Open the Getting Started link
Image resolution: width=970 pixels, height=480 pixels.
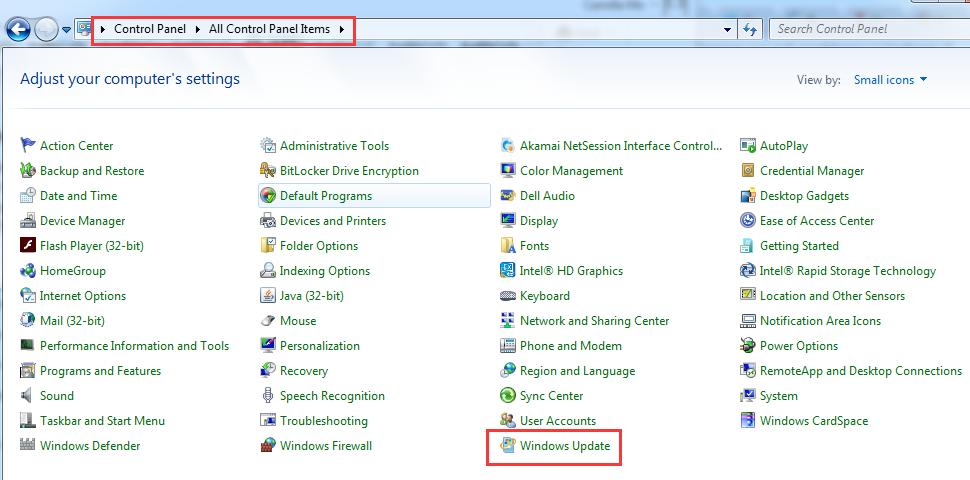[x=799, y=246]
